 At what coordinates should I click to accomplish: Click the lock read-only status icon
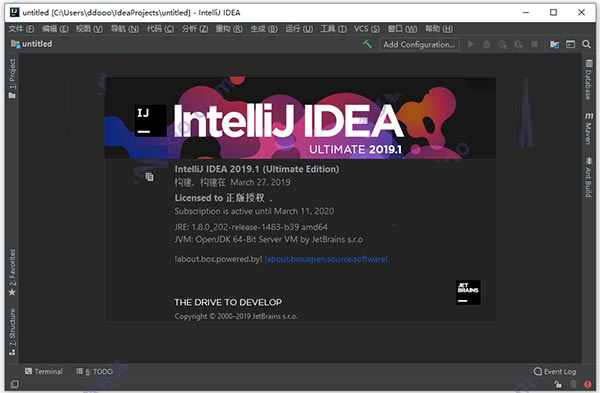(x=558, y=384)
